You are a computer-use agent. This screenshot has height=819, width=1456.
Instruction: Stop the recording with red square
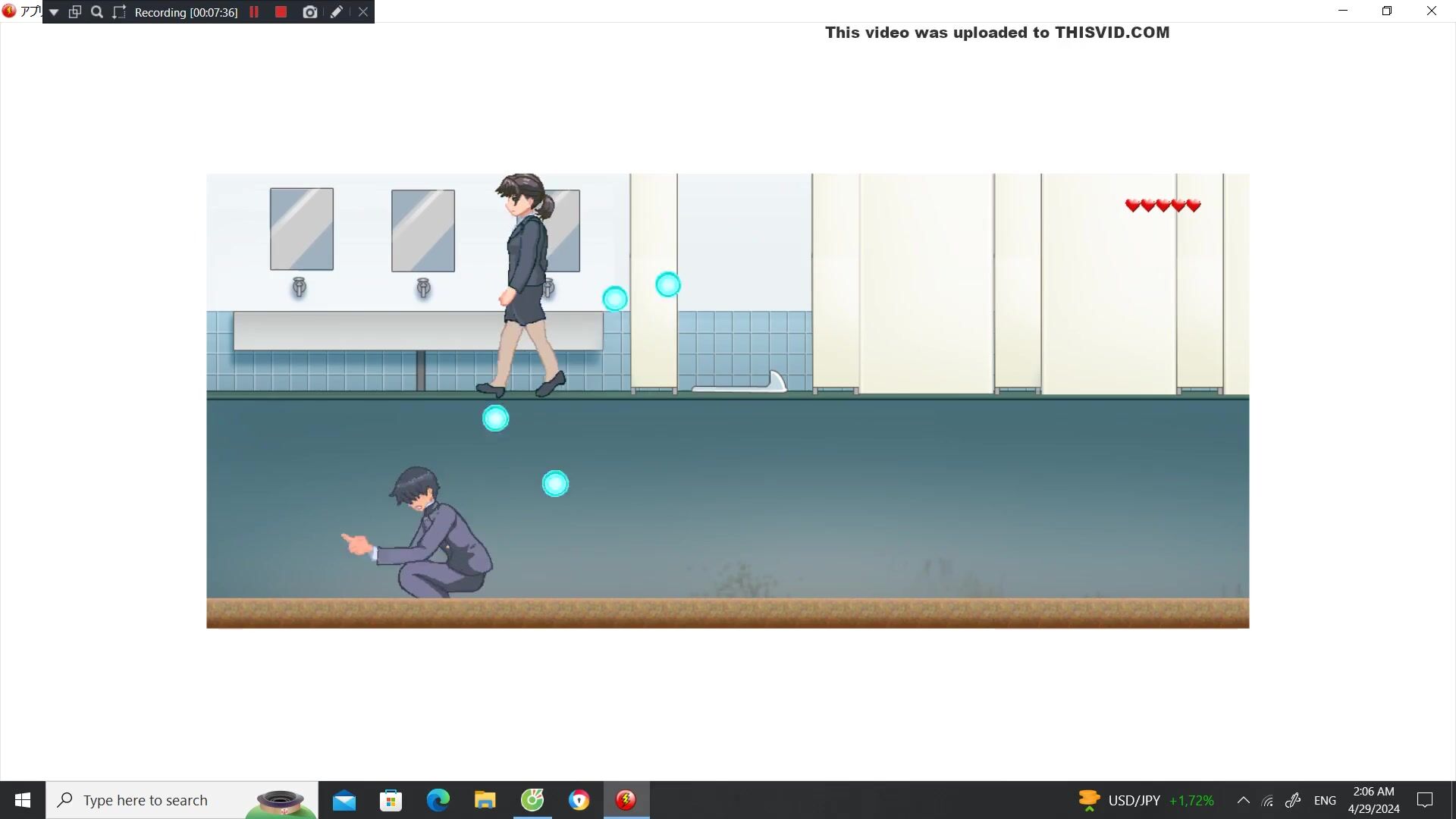coord(281,12)
